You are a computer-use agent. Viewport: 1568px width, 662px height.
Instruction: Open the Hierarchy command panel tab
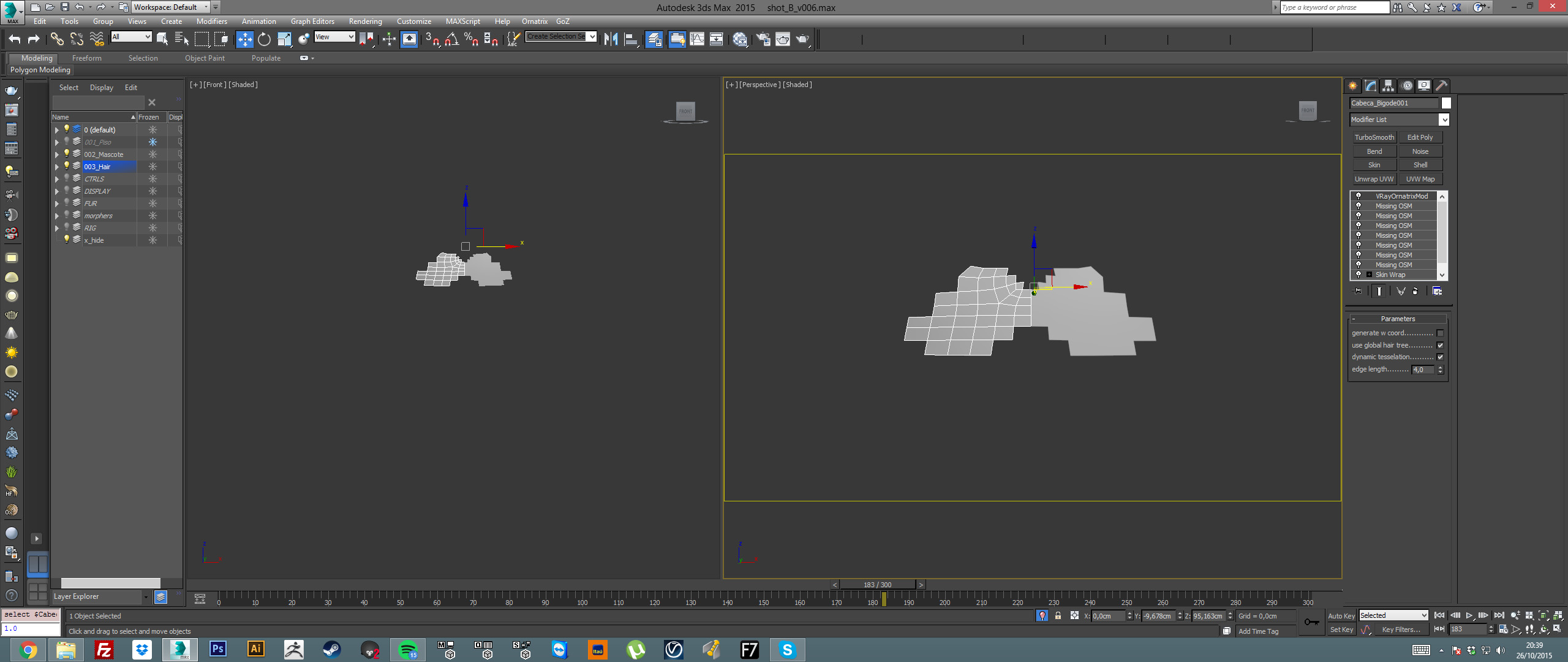[1388, 86]
